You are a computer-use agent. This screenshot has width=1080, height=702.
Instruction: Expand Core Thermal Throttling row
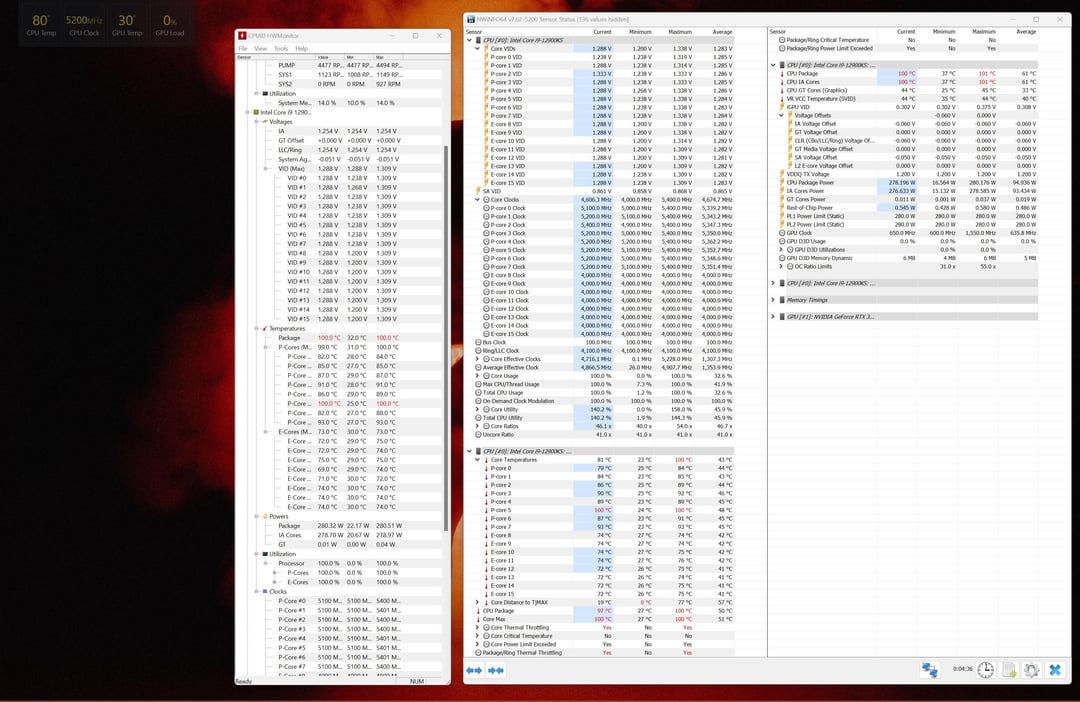tap(477, 628)
